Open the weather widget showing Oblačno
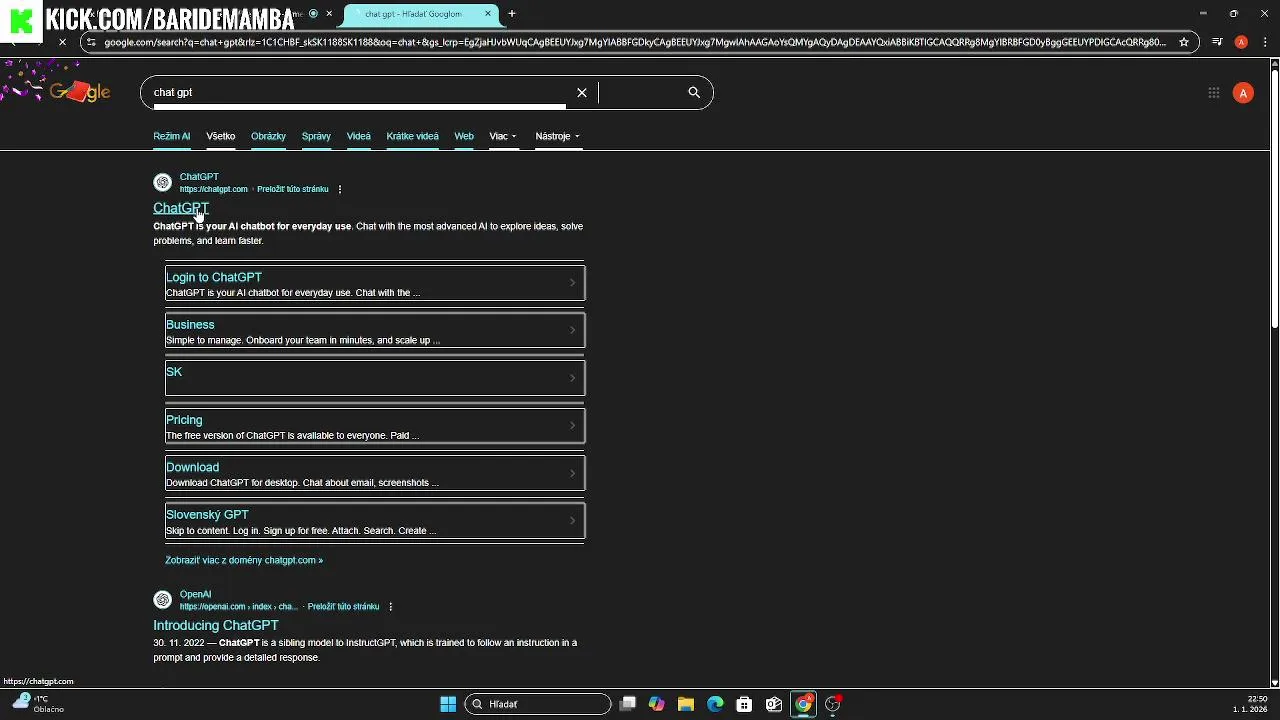The image size is (1280, 720). coord(40,704)
